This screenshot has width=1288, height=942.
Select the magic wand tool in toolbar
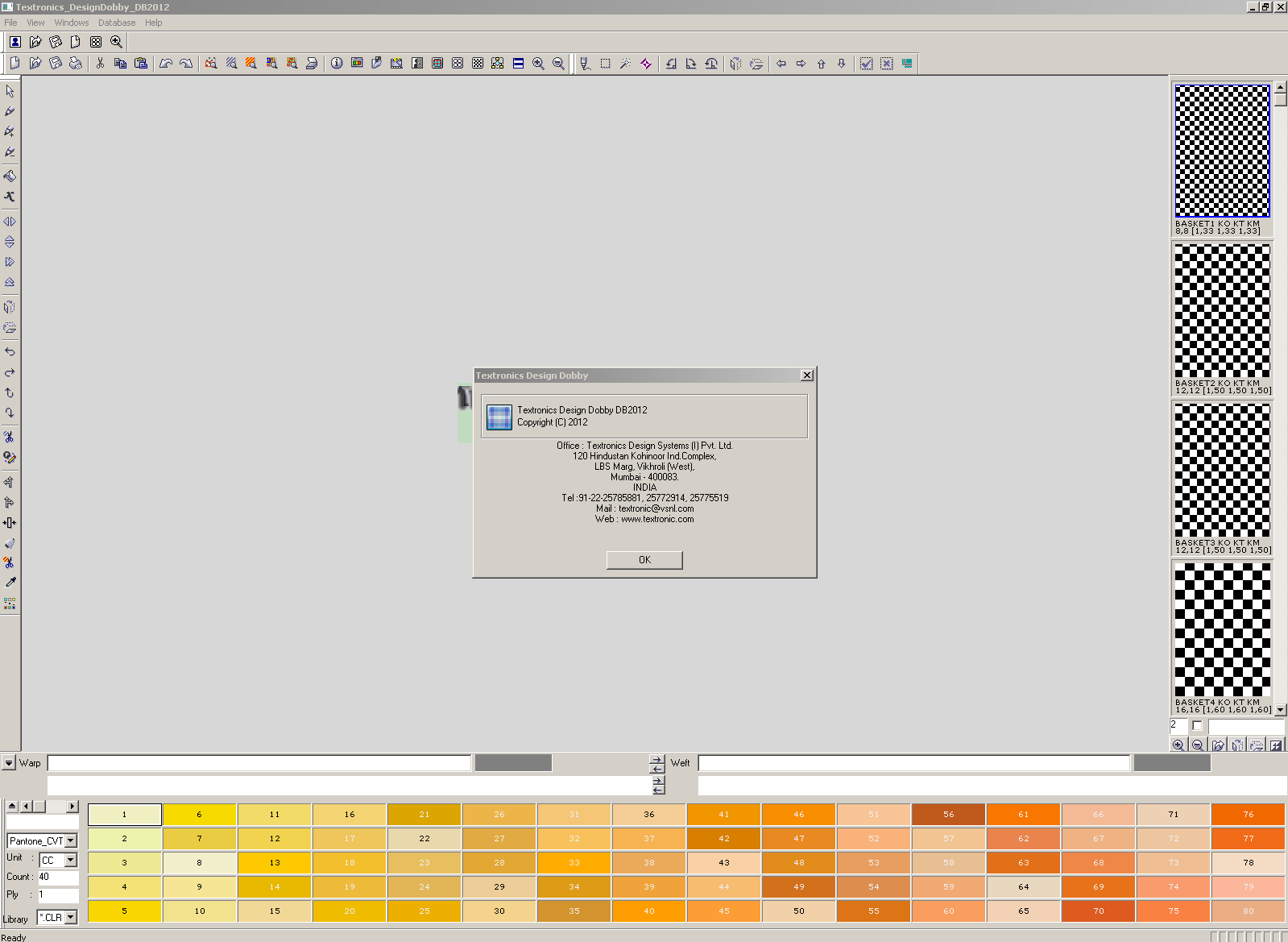(626, 64)
